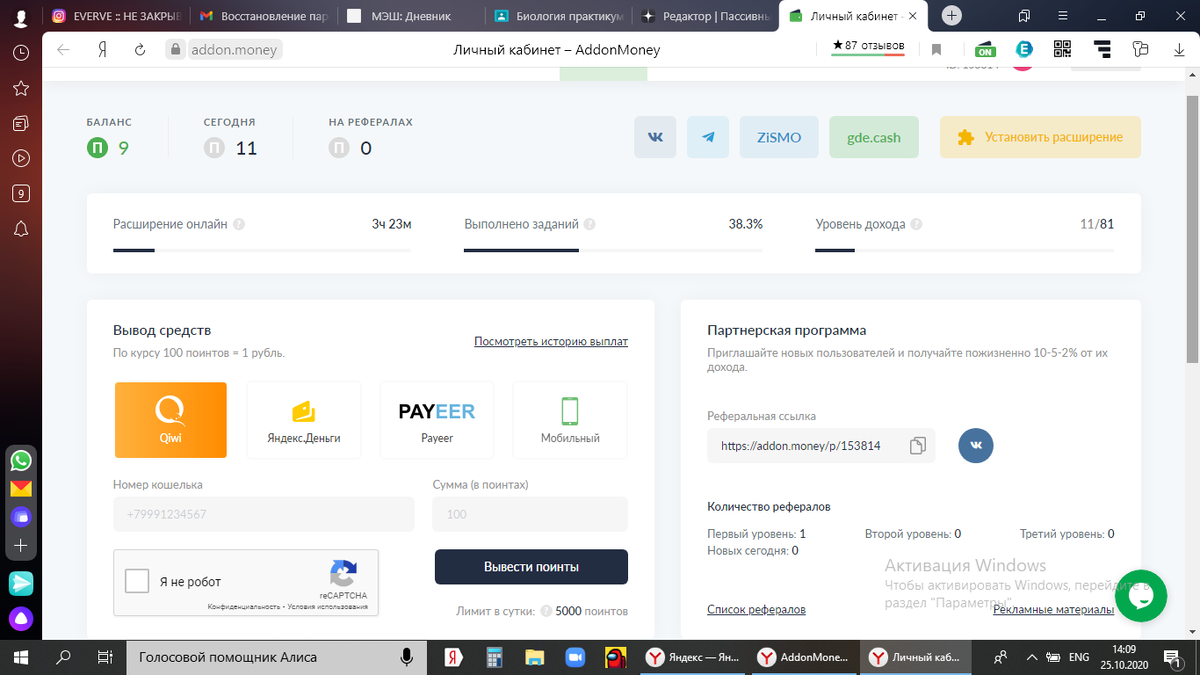Image resolution: width=1200 pixels, height=675 pixels.
Task: Go back with browser back arrow
Action: [64, 49]
